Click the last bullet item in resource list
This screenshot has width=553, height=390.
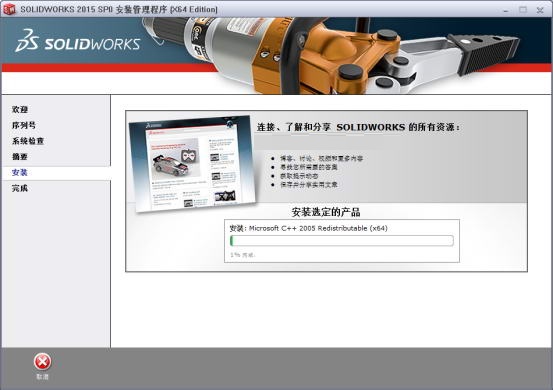pyautogui.click(x=309, y=184)
